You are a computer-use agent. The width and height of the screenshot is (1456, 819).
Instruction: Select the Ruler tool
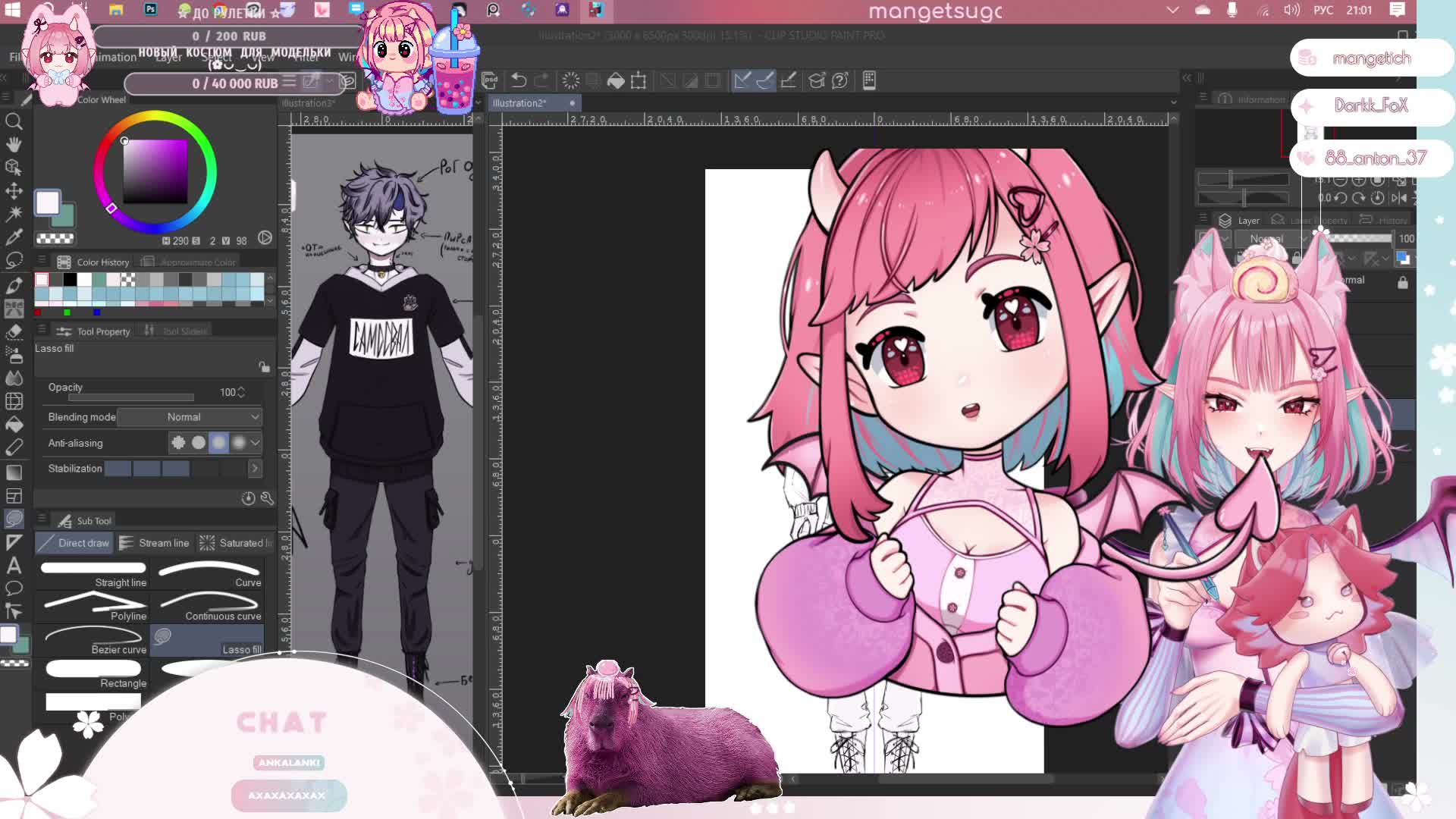[14, 542]
